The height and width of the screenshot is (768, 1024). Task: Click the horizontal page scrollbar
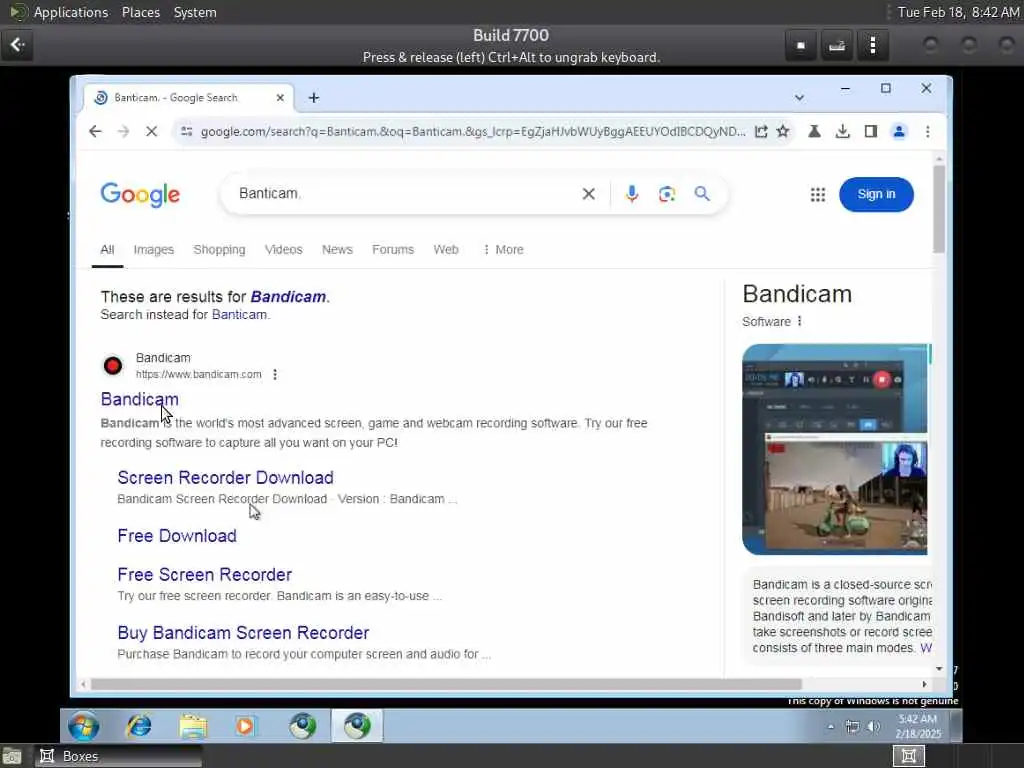[x=445, y=684]
